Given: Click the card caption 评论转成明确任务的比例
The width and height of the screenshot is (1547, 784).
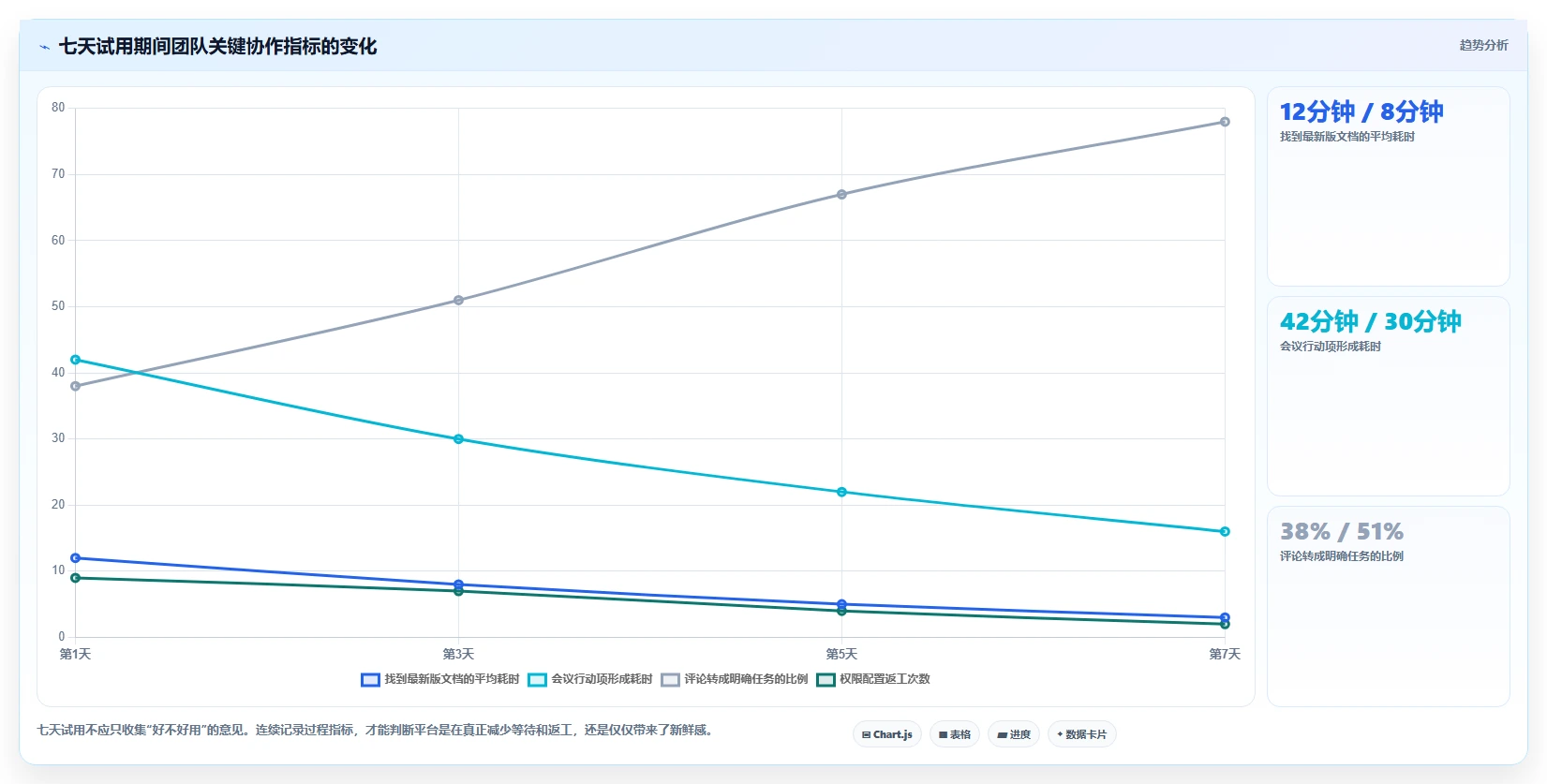Looking at the screenshot, I should 1342,556.
